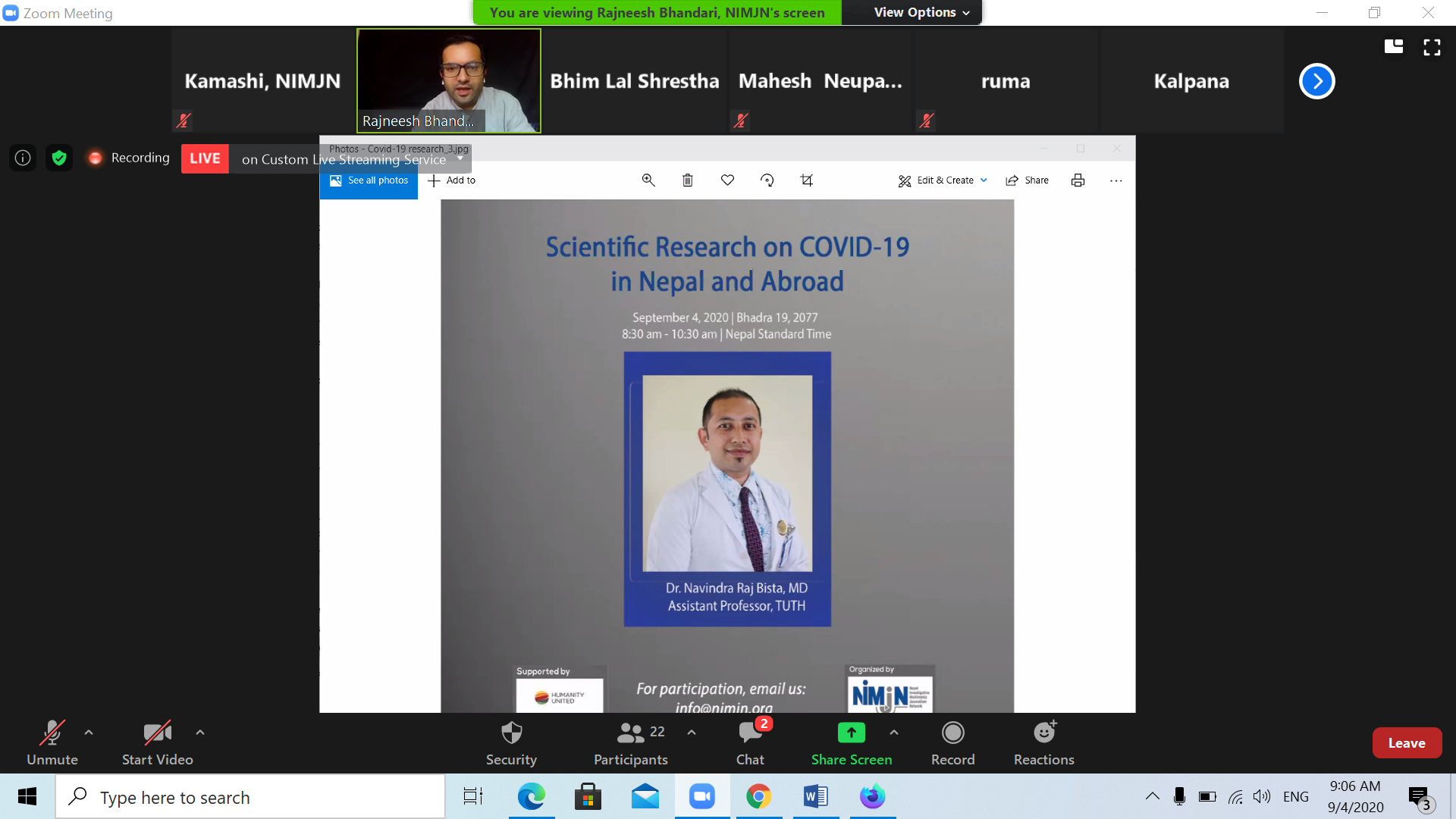1456x819 pixels.
Task: Open meeting information panel
Action: (x=22, y=158)
